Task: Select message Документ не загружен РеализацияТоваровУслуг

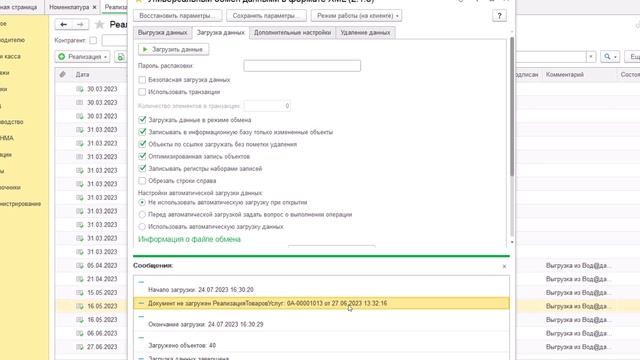Action: pyautogui.click(x=321, y=303)
